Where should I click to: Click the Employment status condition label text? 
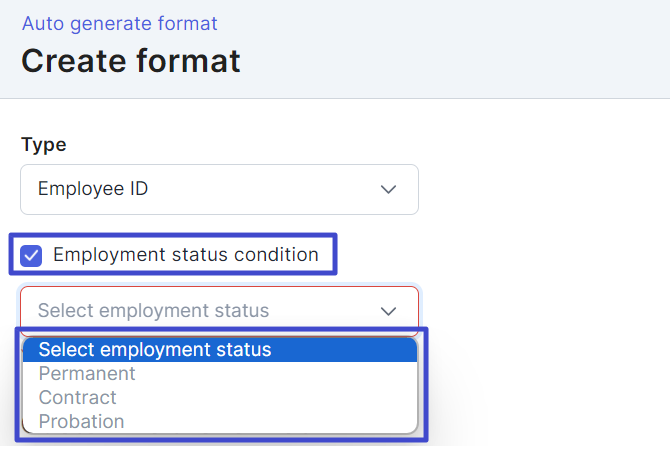coord(185,255)
